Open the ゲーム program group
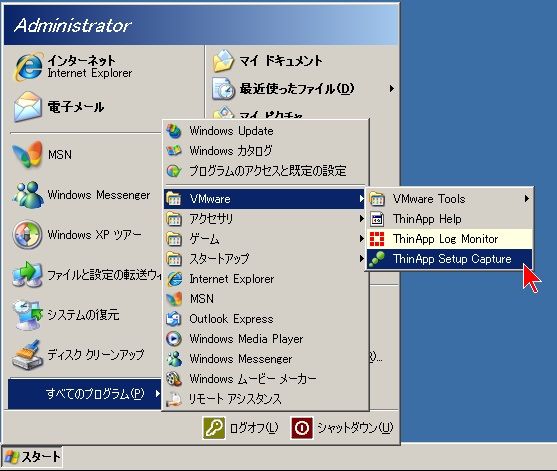 click(264, 239)
